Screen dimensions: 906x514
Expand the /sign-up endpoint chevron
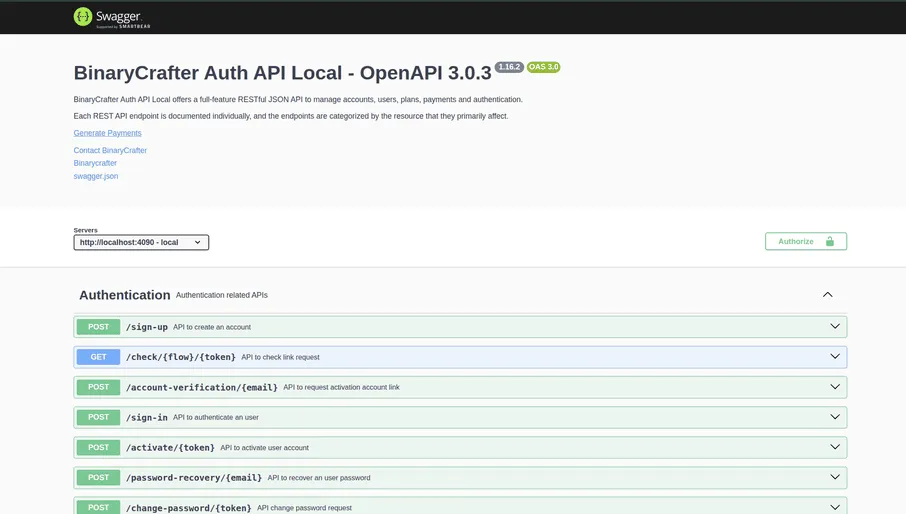pos(835,326)
